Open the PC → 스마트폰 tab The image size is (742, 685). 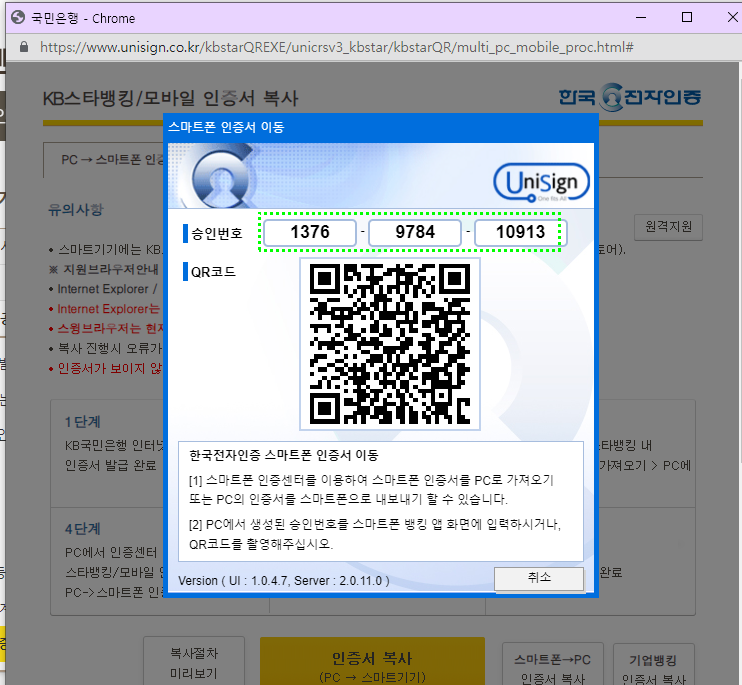(x=104, y=160)
